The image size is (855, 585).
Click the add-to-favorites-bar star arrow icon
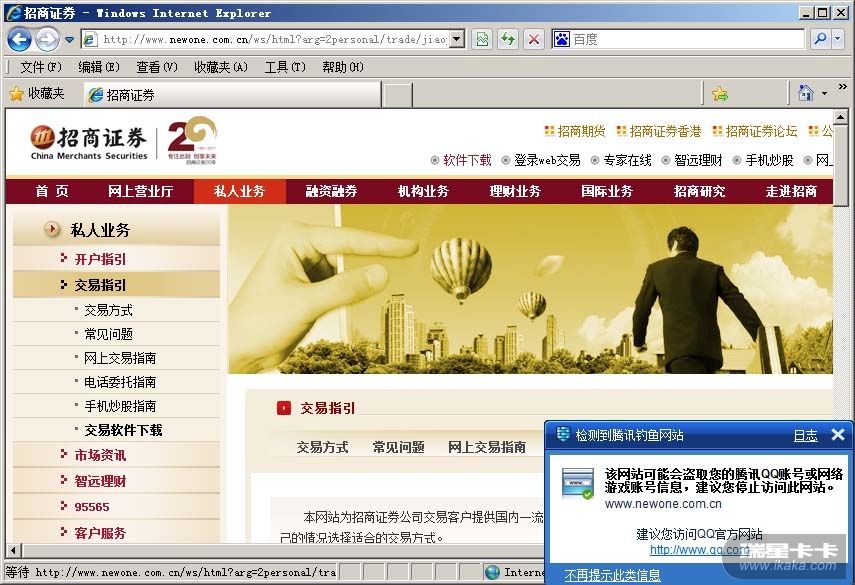point(720,94)
